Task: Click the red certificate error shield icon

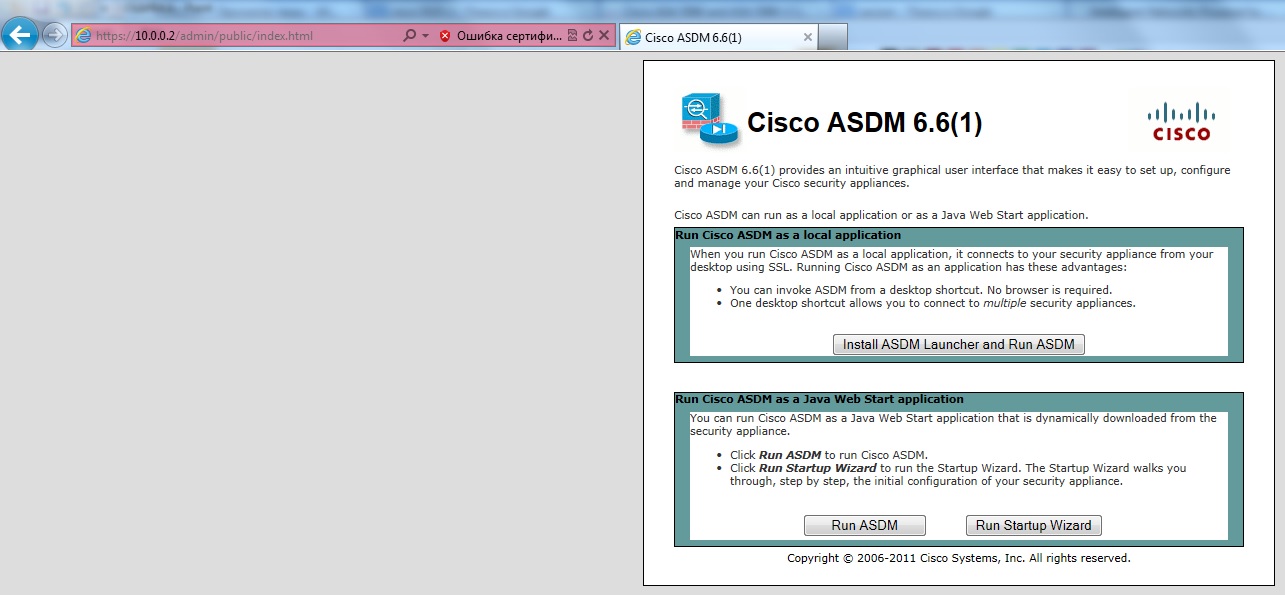Action: [445, 36]
